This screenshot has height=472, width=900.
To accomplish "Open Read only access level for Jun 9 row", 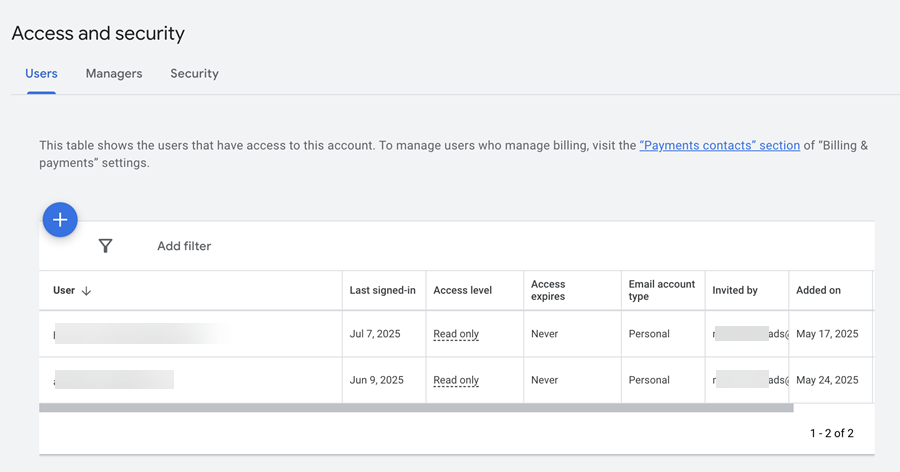I will coord(456,380).
